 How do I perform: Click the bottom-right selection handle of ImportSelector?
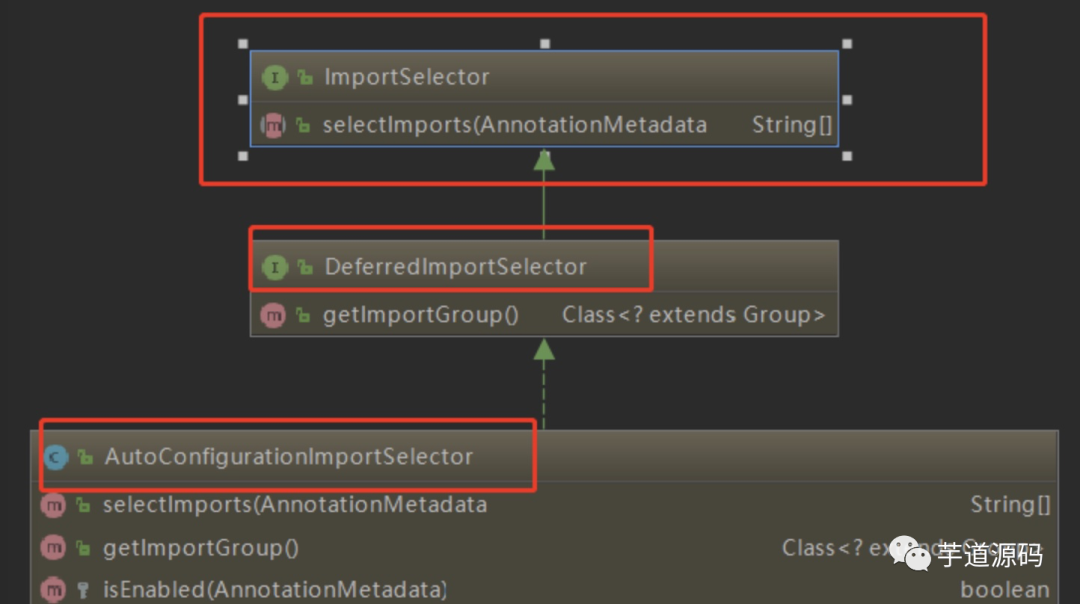847,156
